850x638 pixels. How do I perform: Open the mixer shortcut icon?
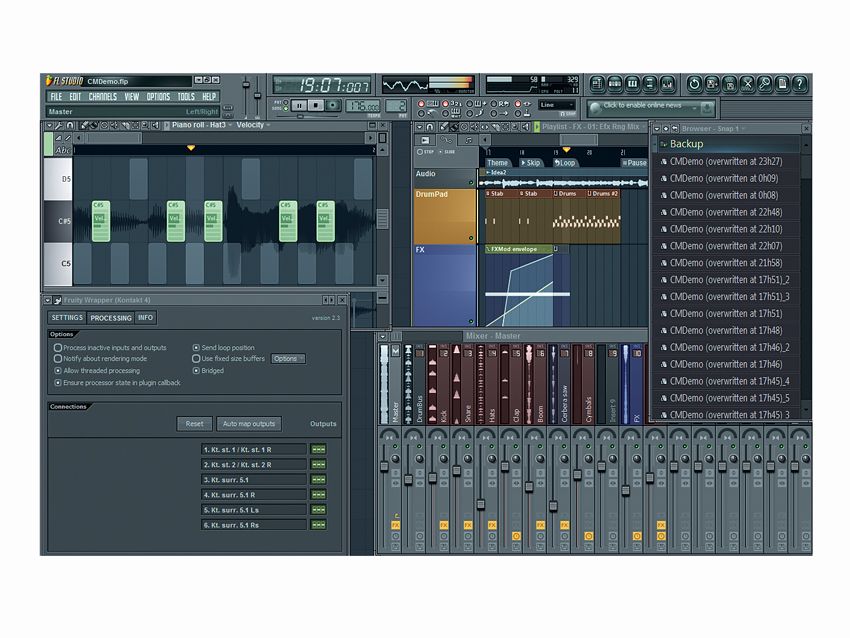tap(667, 84)
